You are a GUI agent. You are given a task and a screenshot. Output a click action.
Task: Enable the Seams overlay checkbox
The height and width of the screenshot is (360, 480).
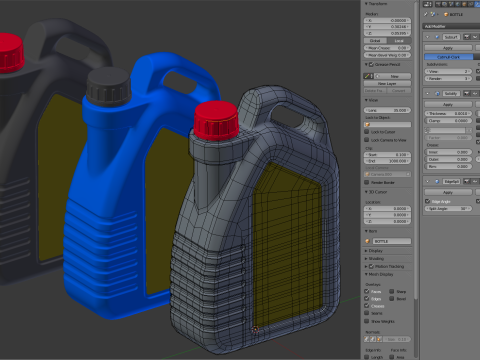[367, 313]
